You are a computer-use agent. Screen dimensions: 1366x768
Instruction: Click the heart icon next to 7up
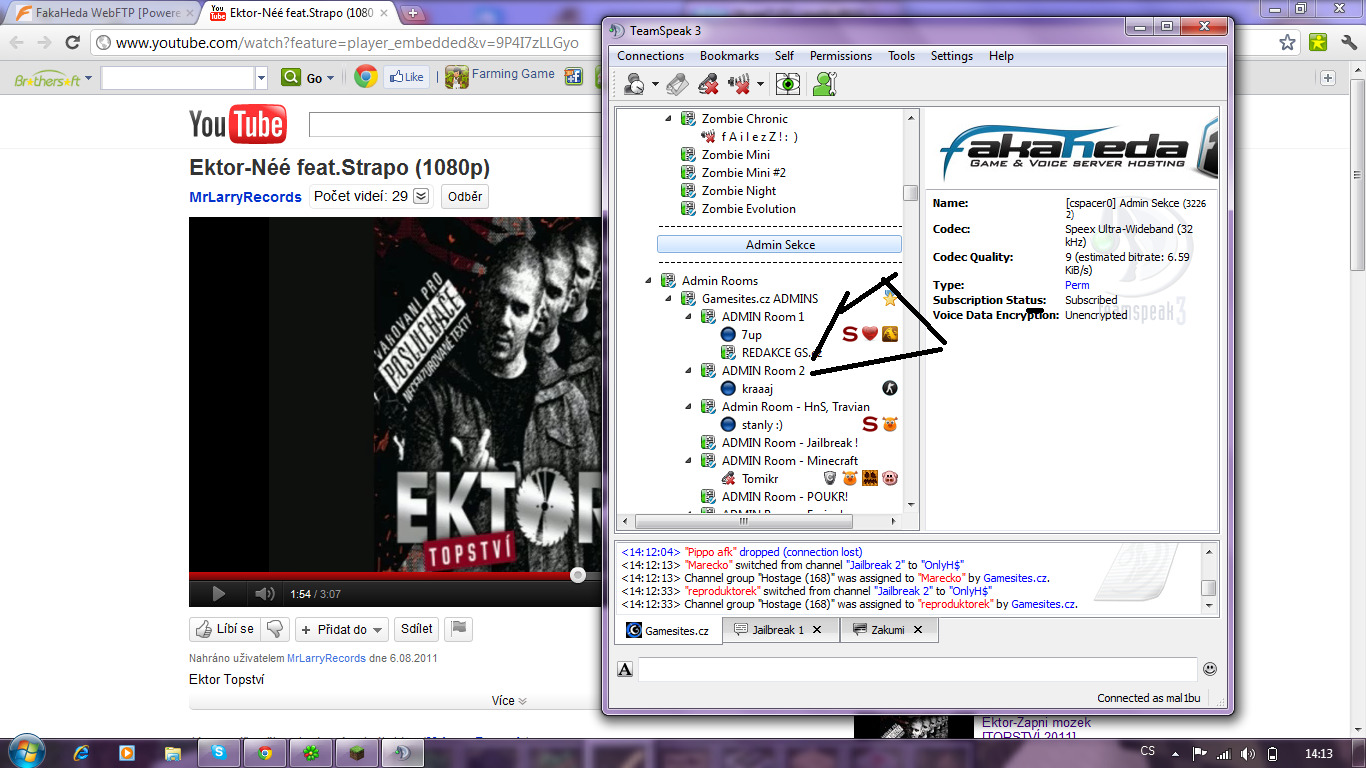869,334
